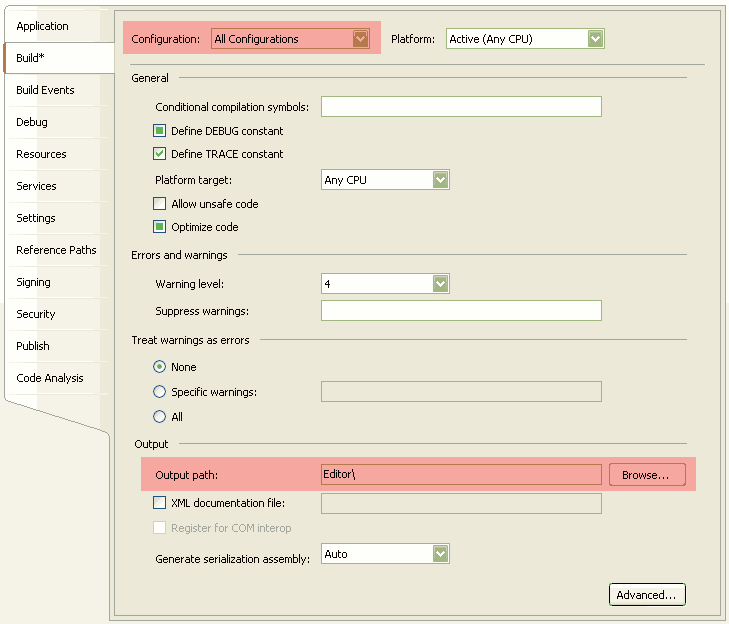Open the Platform target combo box

tap(385, 179)
